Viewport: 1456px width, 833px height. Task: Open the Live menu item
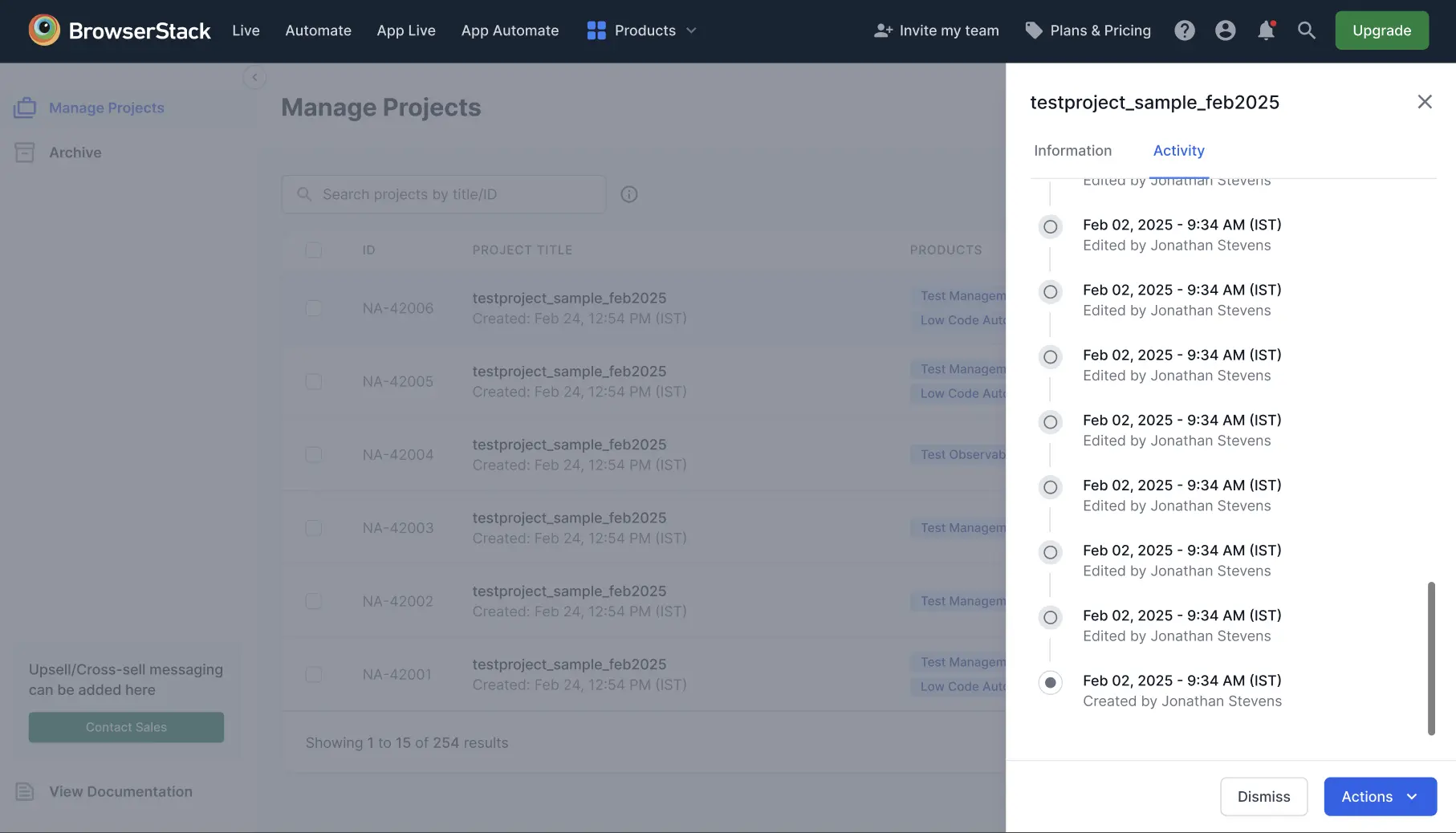click(x=246, y=30)
